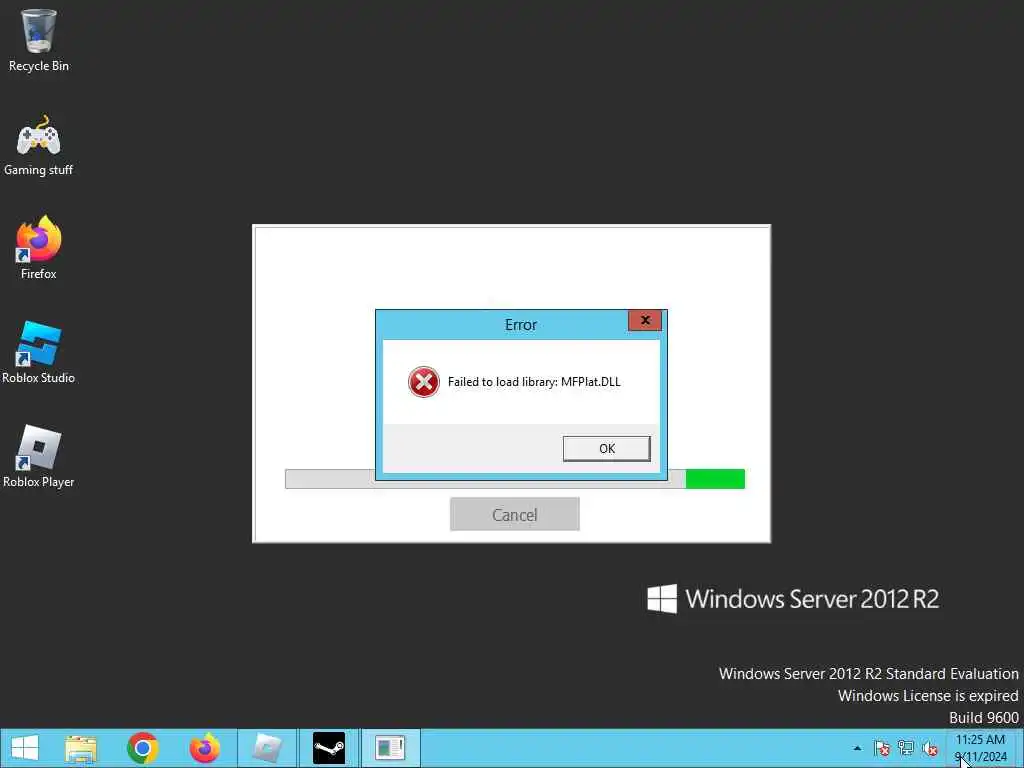Open File Explorer from the taskbar

pos(81,748)
